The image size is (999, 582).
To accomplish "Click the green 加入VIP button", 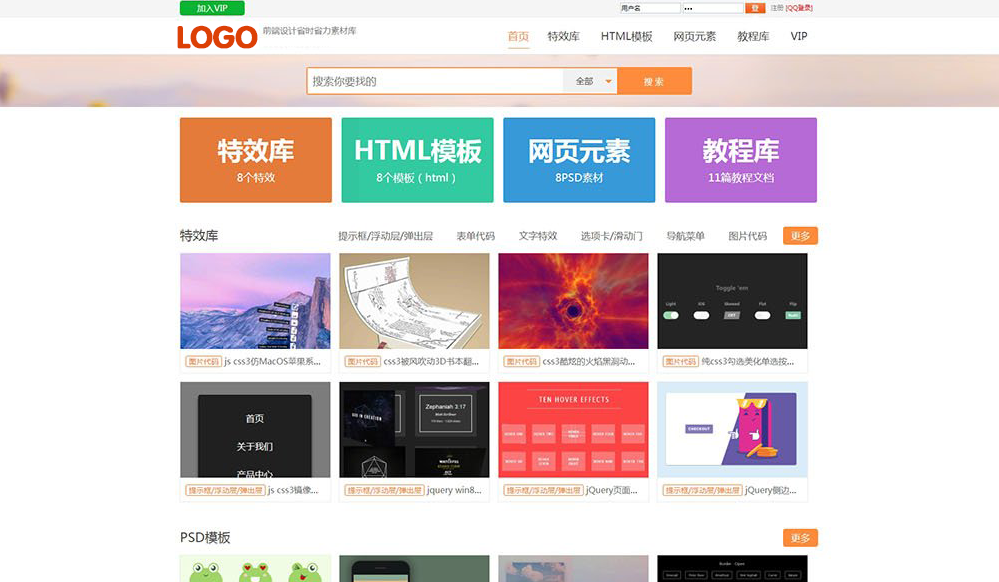I will click(212, 8).
